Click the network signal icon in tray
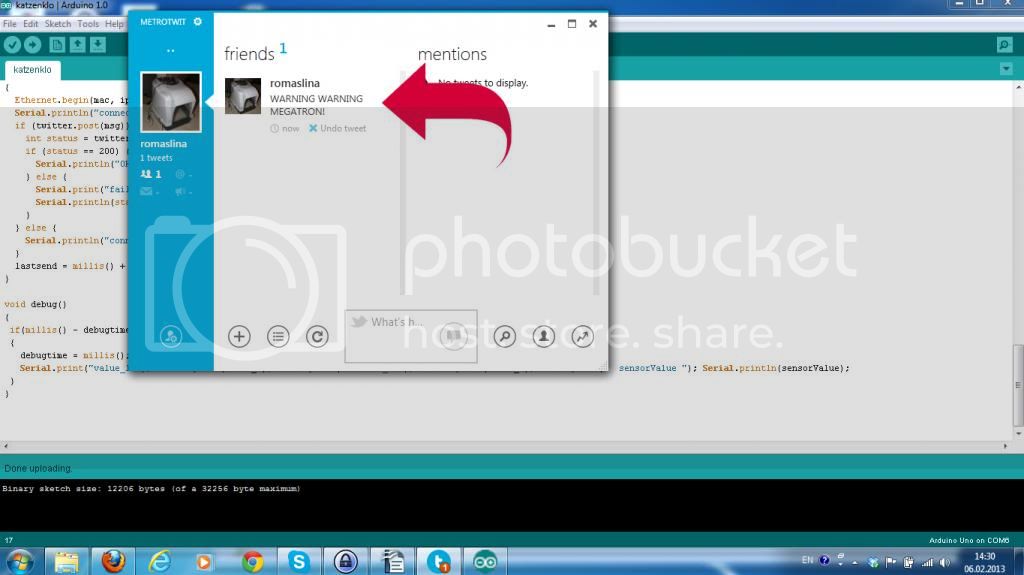 927,562
